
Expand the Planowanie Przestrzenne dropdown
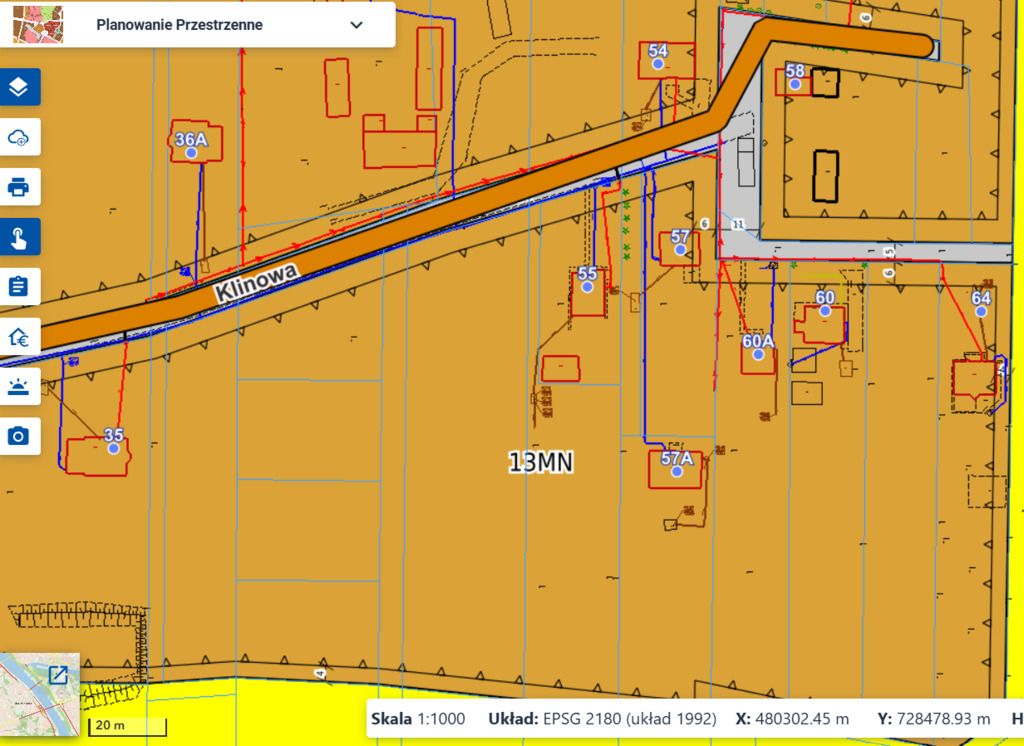pyautogui.click(x=356, y=25)
